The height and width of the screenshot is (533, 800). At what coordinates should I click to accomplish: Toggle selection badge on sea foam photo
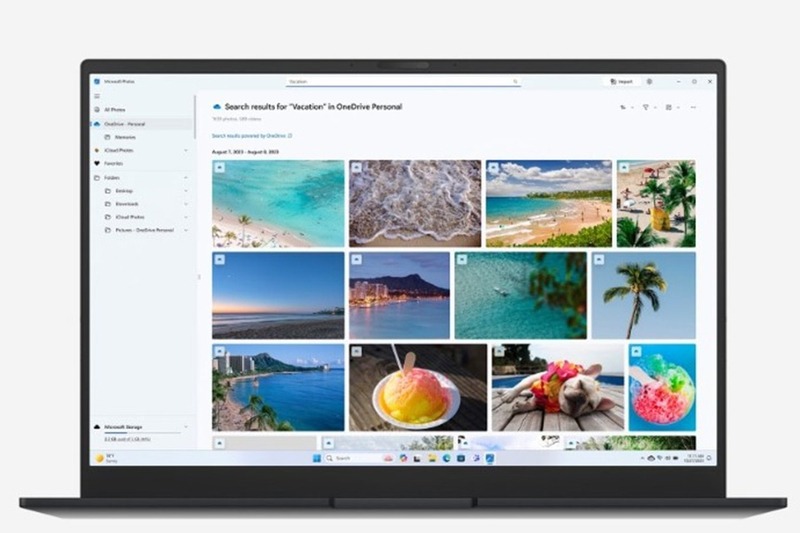[356, 168]
